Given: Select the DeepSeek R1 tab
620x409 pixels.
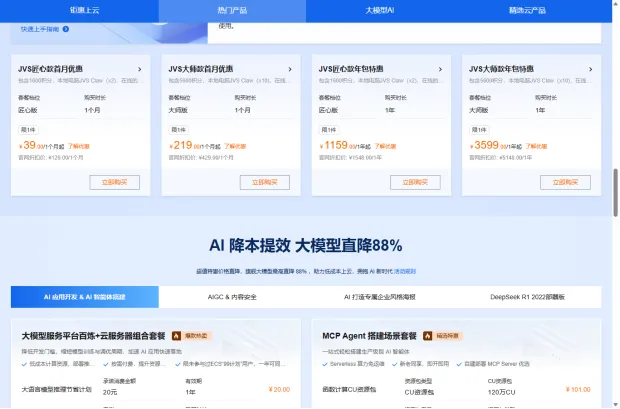Looking at the screenshot, I should point(527,297).
